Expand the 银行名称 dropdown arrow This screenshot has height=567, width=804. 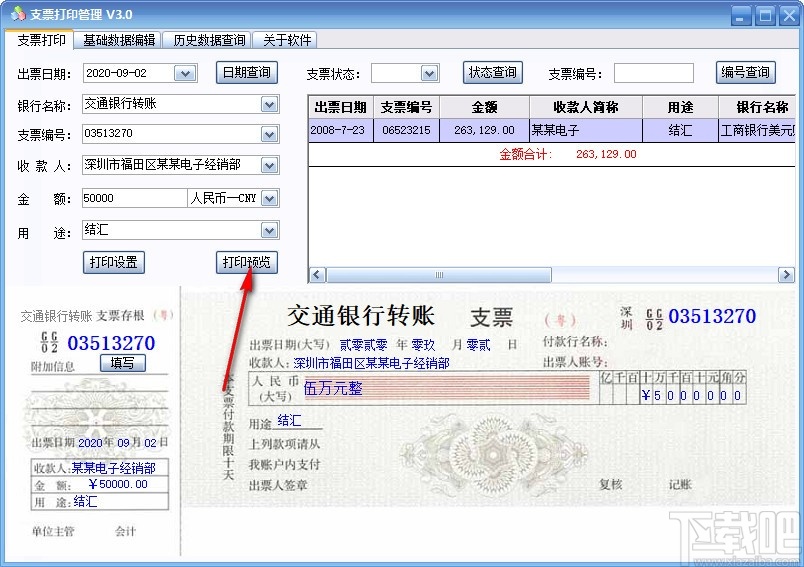click(270, 105)
